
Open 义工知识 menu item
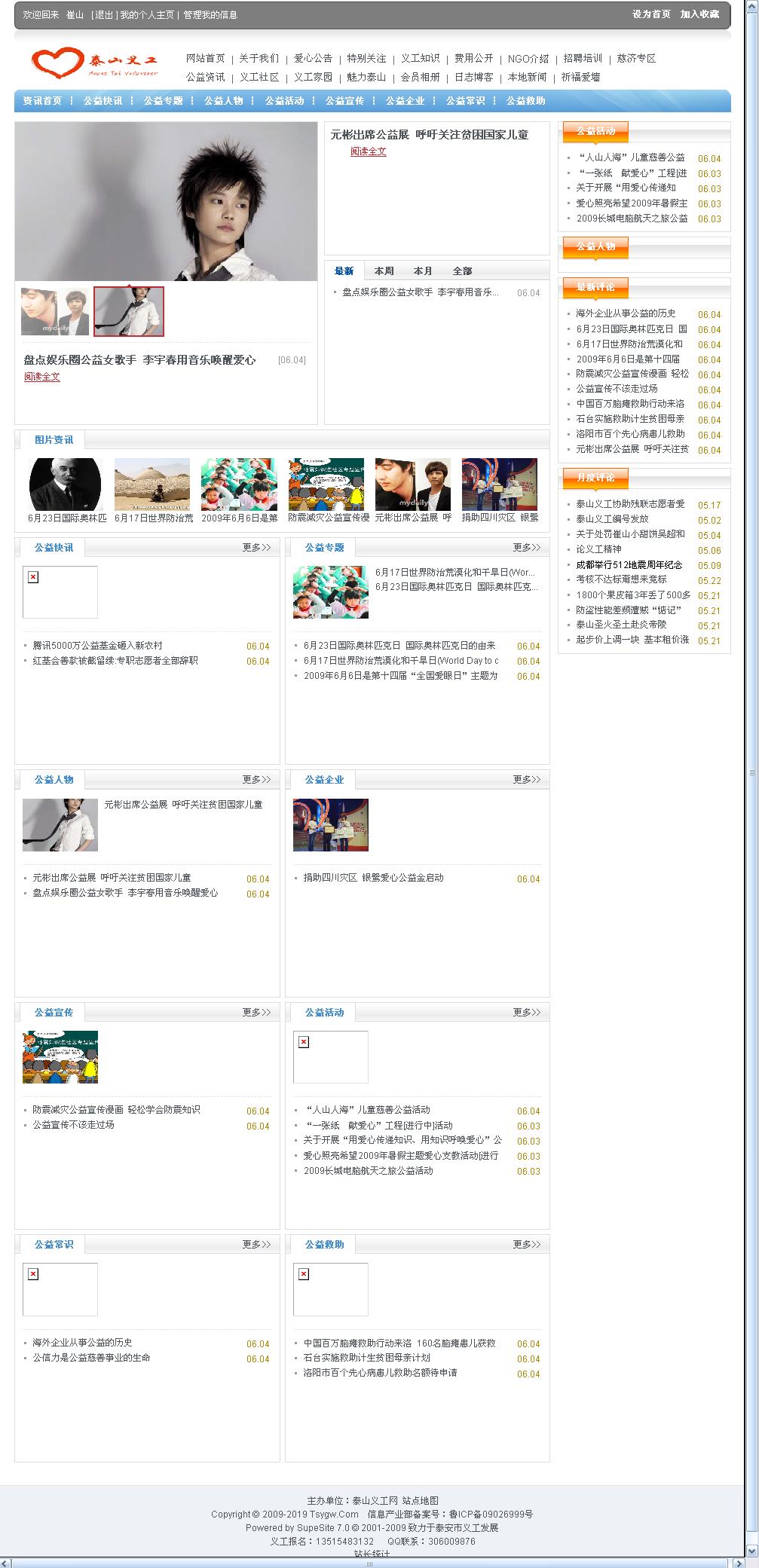point(420,58)
